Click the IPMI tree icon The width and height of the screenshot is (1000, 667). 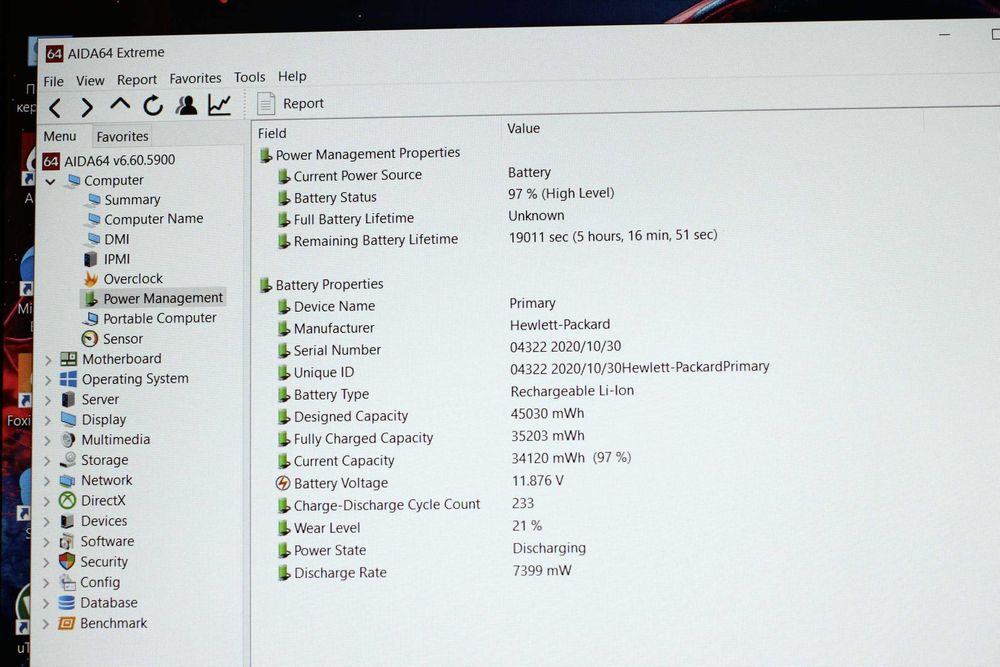point(91,259)
